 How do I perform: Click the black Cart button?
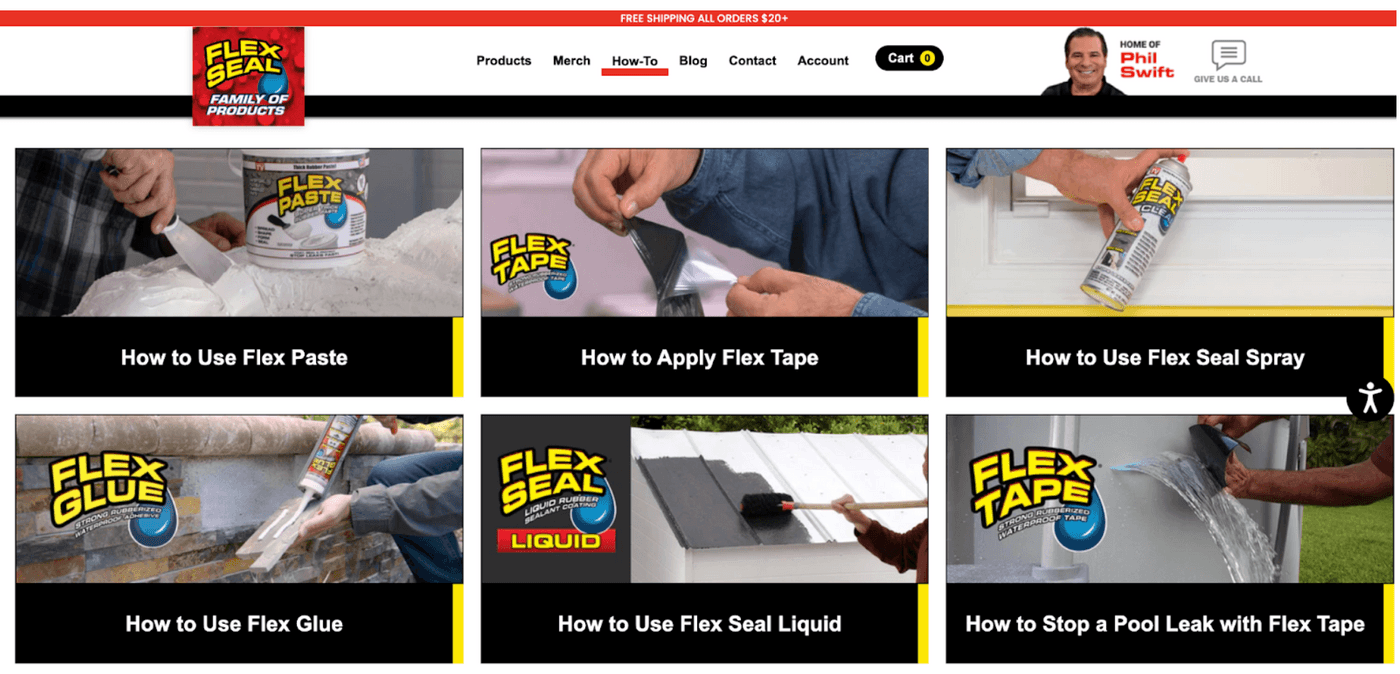click(x=909, y=58)
